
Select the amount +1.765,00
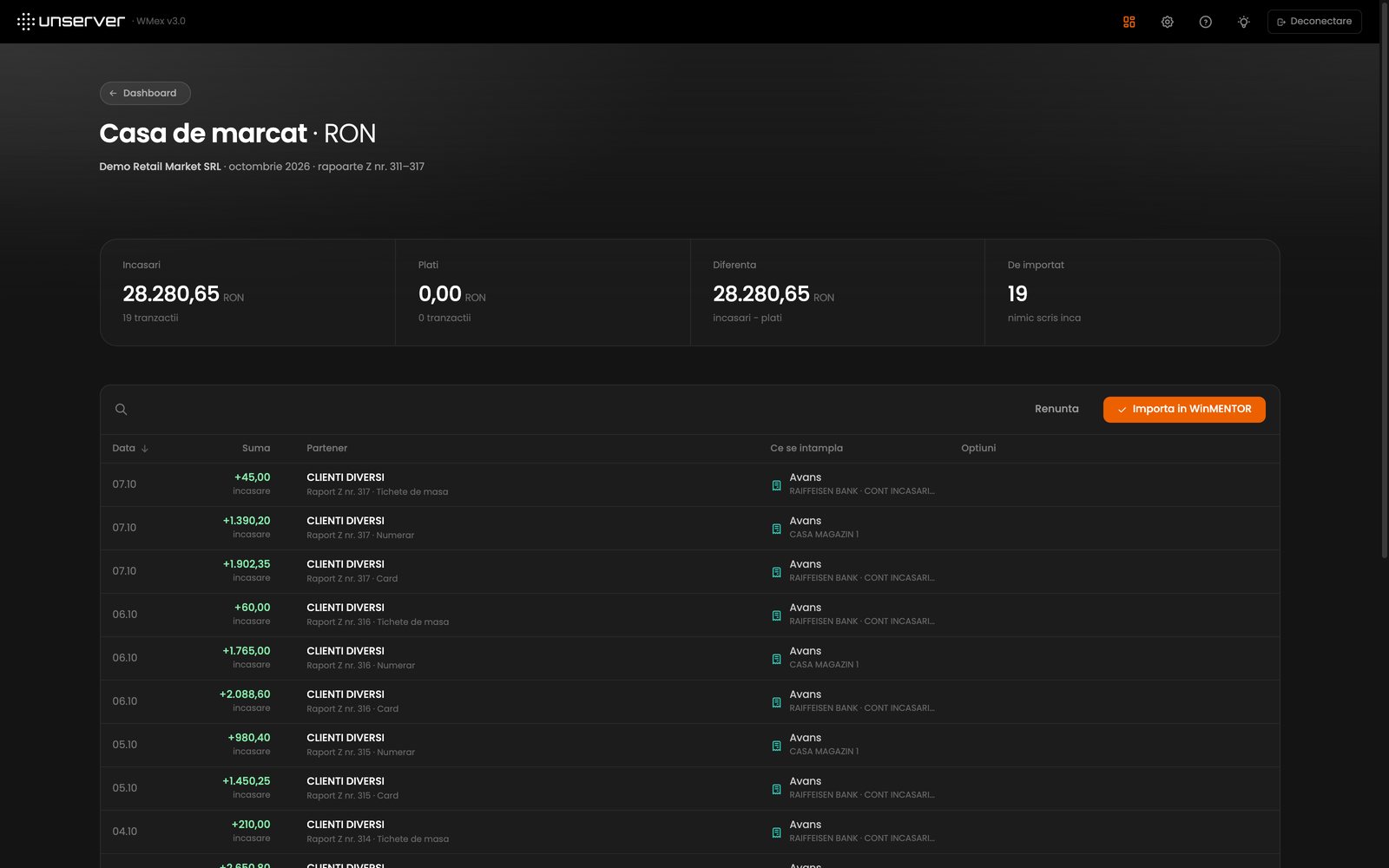[x=247, y=651]
